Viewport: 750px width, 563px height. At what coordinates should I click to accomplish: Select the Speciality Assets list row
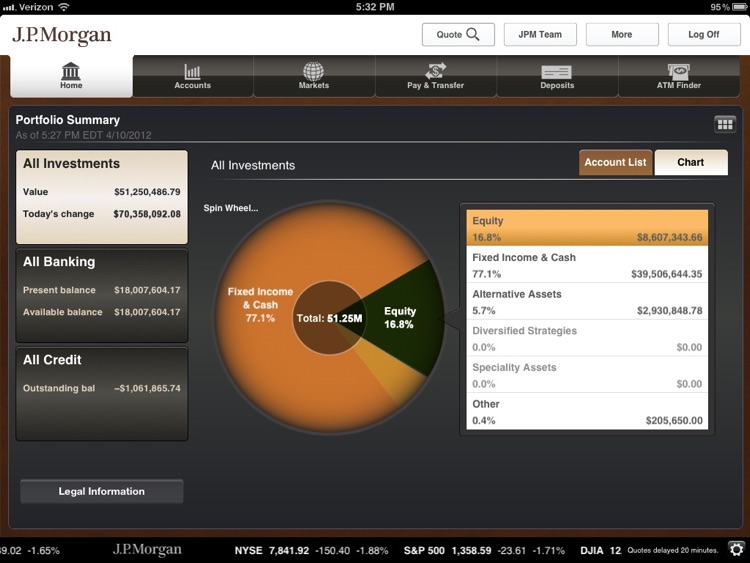[587, 375]
